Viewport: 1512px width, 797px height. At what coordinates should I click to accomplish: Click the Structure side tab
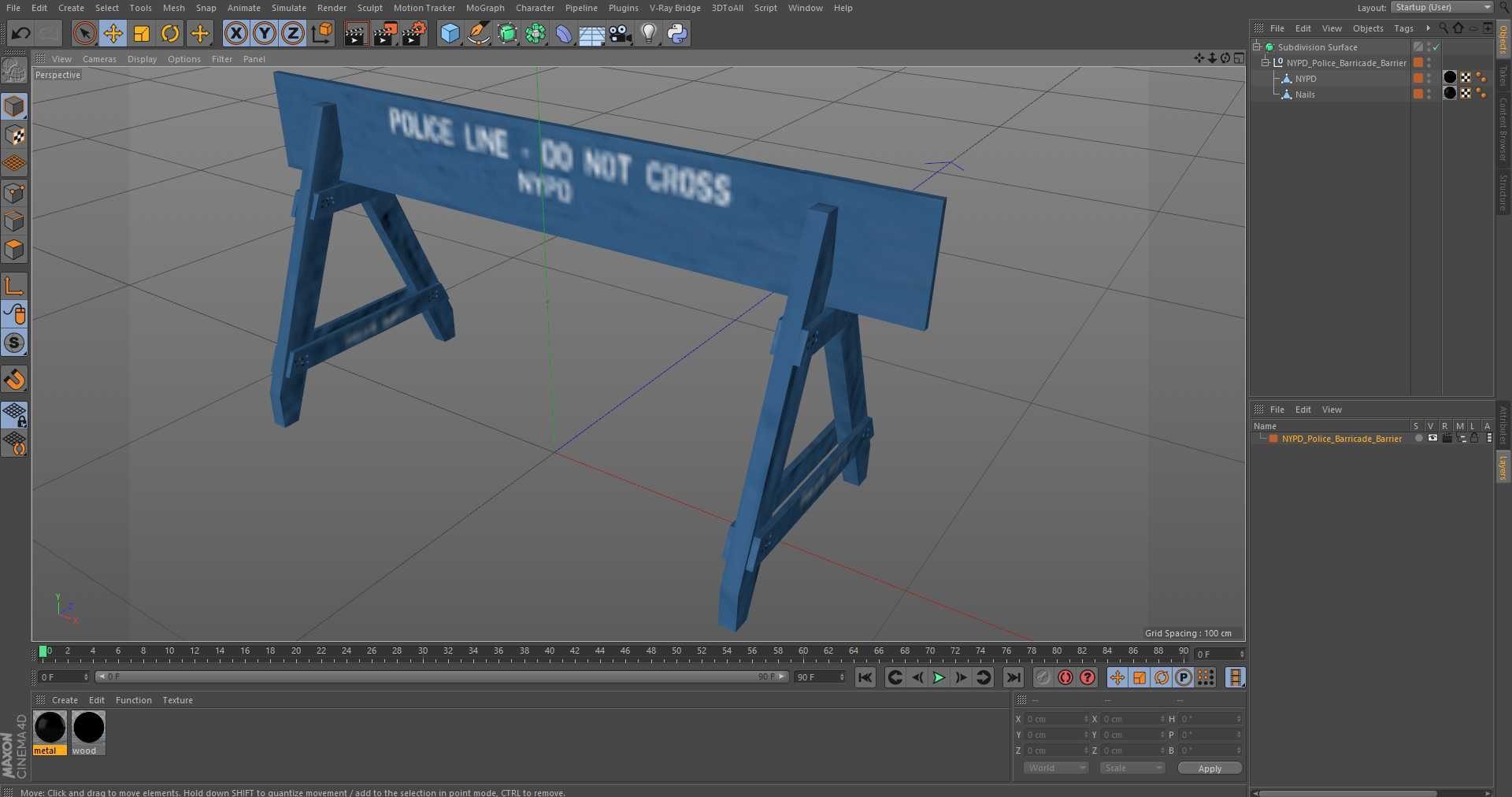(x=1503, y=192)
